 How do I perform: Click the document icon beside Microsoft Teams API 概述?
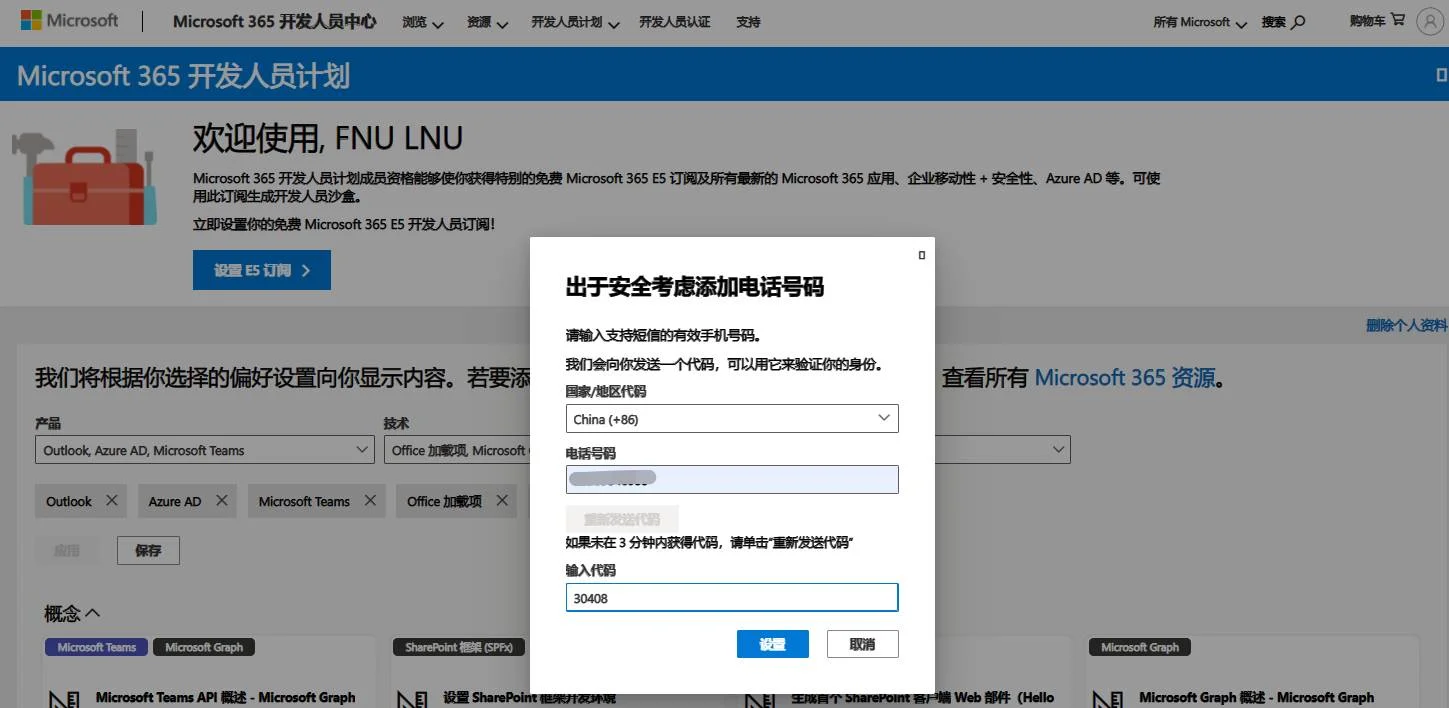click(x=63, y=696)
